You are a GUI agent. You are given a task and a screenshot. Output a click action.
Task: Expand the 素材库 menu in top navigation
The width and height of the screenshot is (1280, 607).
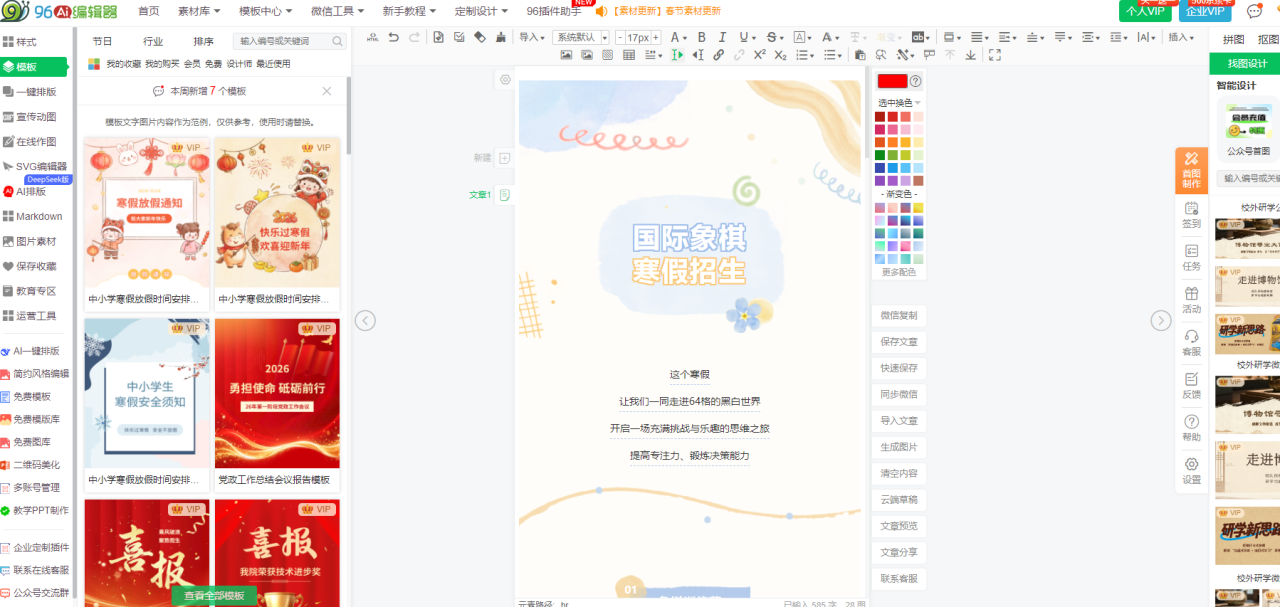point(199,11)
